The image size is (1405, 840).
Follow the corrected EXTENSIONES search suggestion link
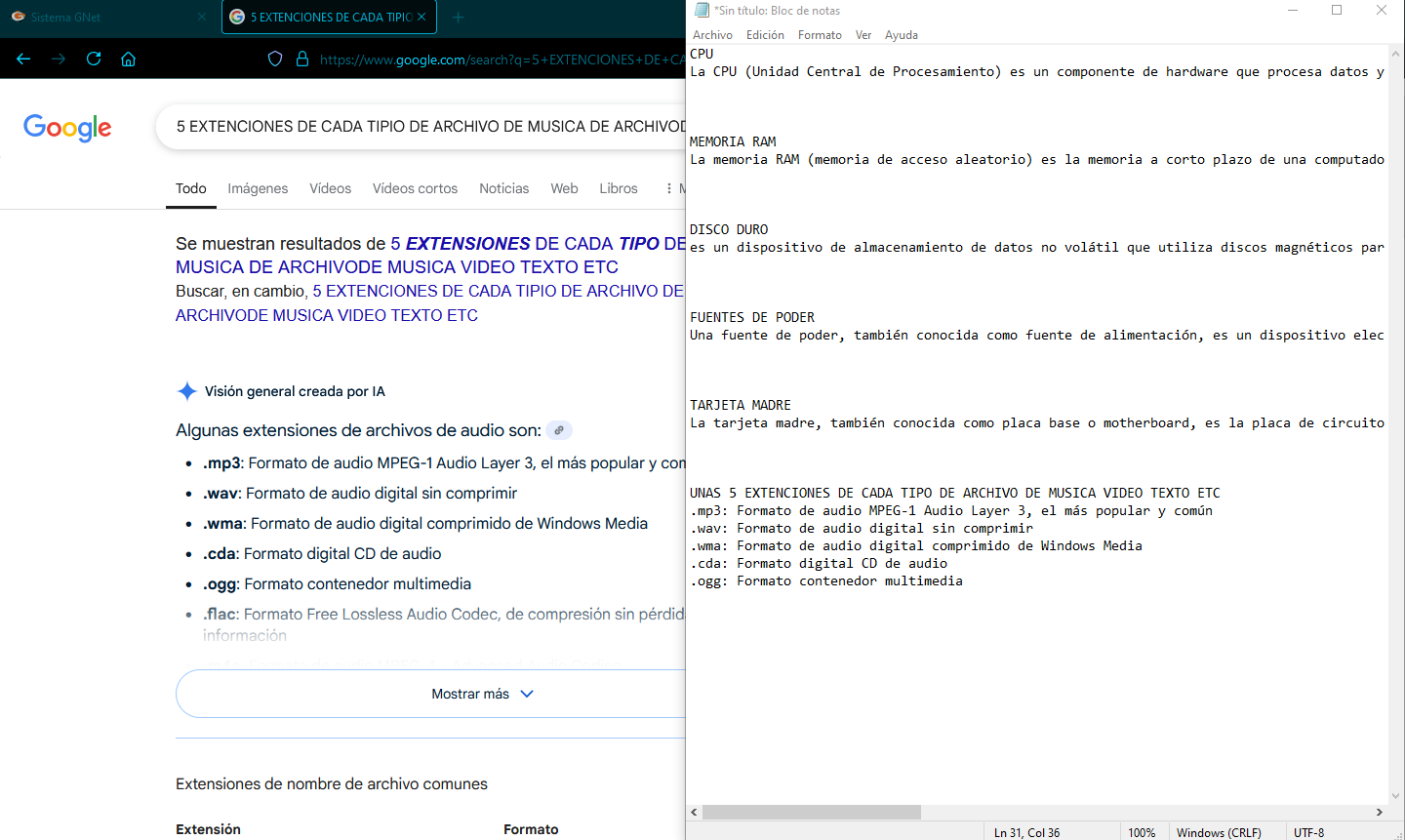429,255
